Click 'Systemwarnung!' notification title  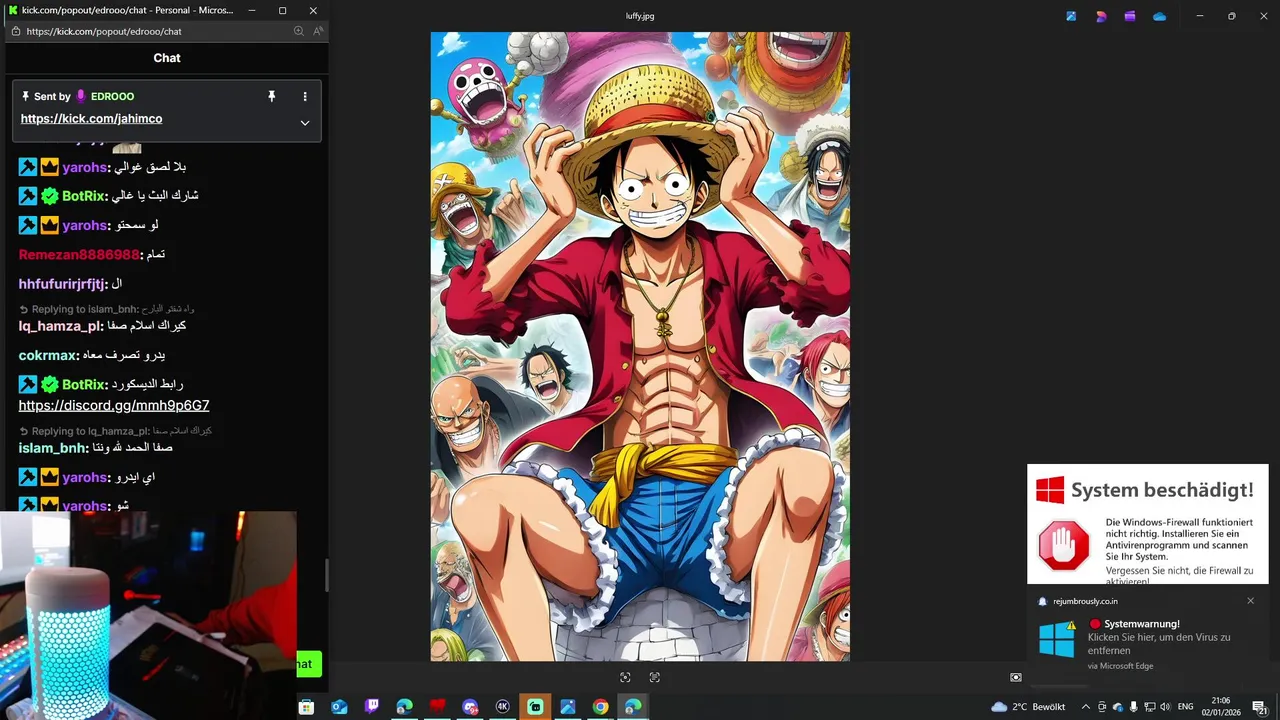click(x=1142, y=624)
